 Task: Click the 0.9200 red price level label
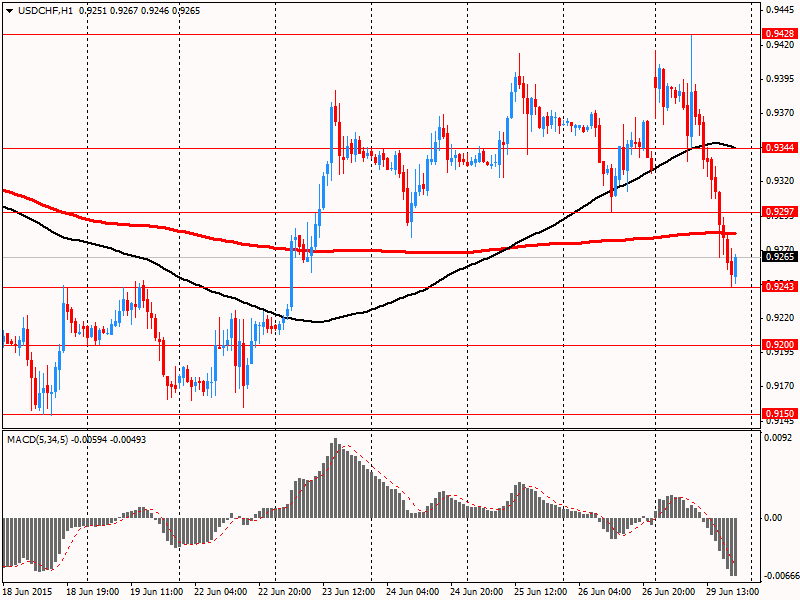click(781, 345)
